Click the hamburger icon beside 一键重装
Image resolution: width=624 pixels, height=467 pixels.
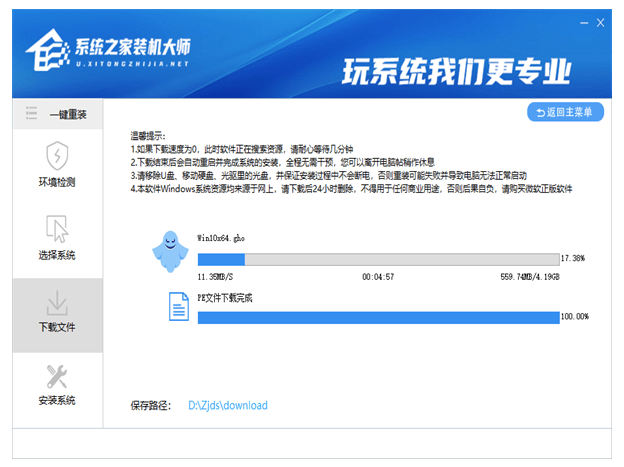pyautogui.click(x=32, y=115)
